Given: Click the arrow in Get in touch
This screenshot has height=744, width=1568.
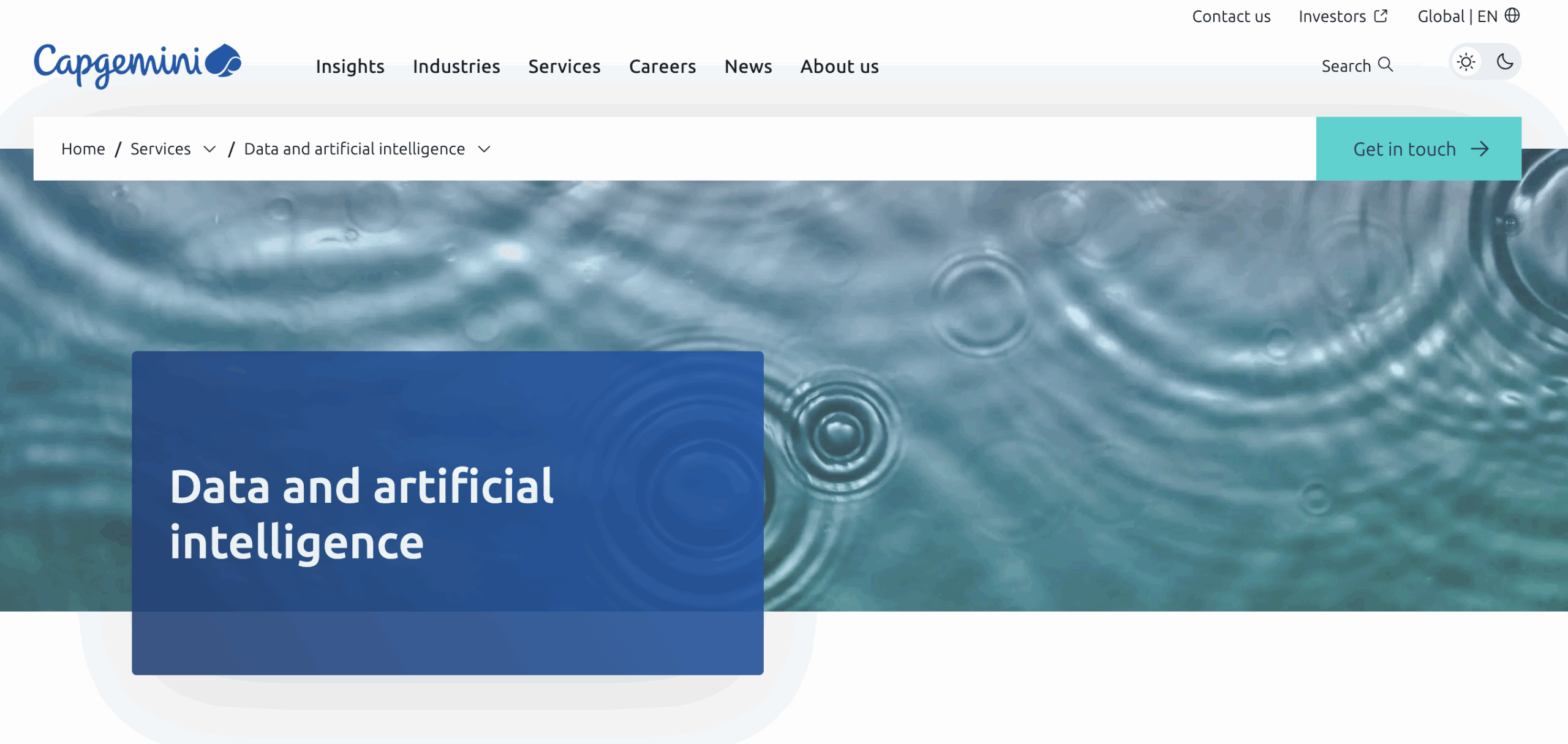Looking at the screenshot, I should click(x=1480, y=149).
